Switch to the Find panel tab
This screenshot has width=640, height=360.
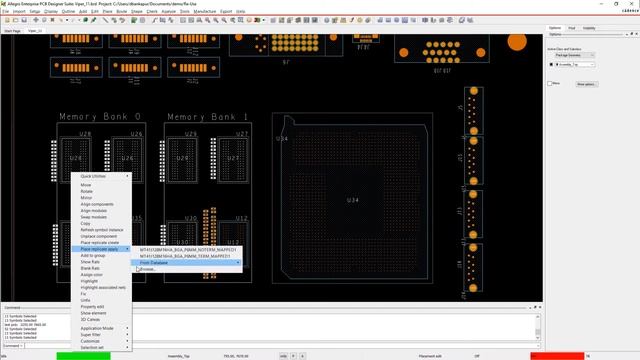point(571,28)
